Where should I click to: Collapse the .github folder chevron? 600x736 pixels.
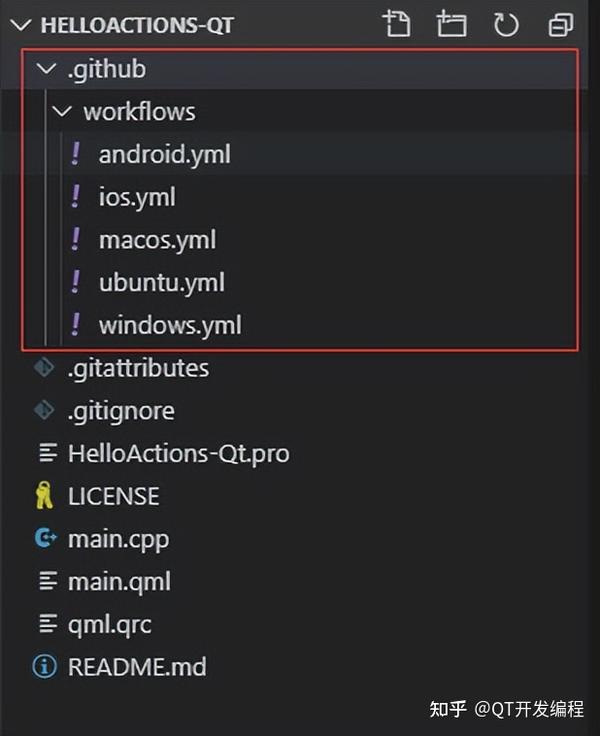point(44,69)
